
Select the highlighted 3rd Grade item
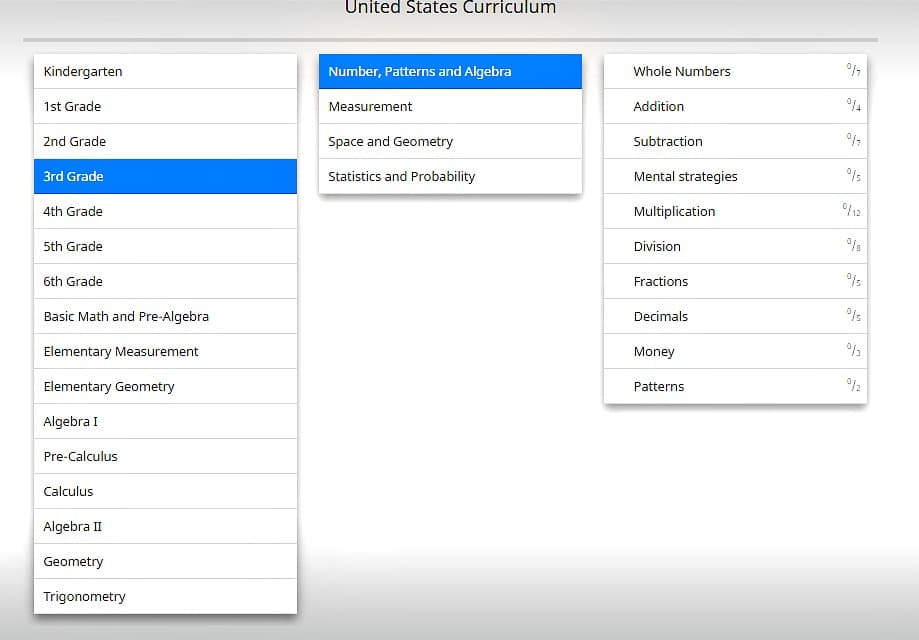[x=165, y=176]
